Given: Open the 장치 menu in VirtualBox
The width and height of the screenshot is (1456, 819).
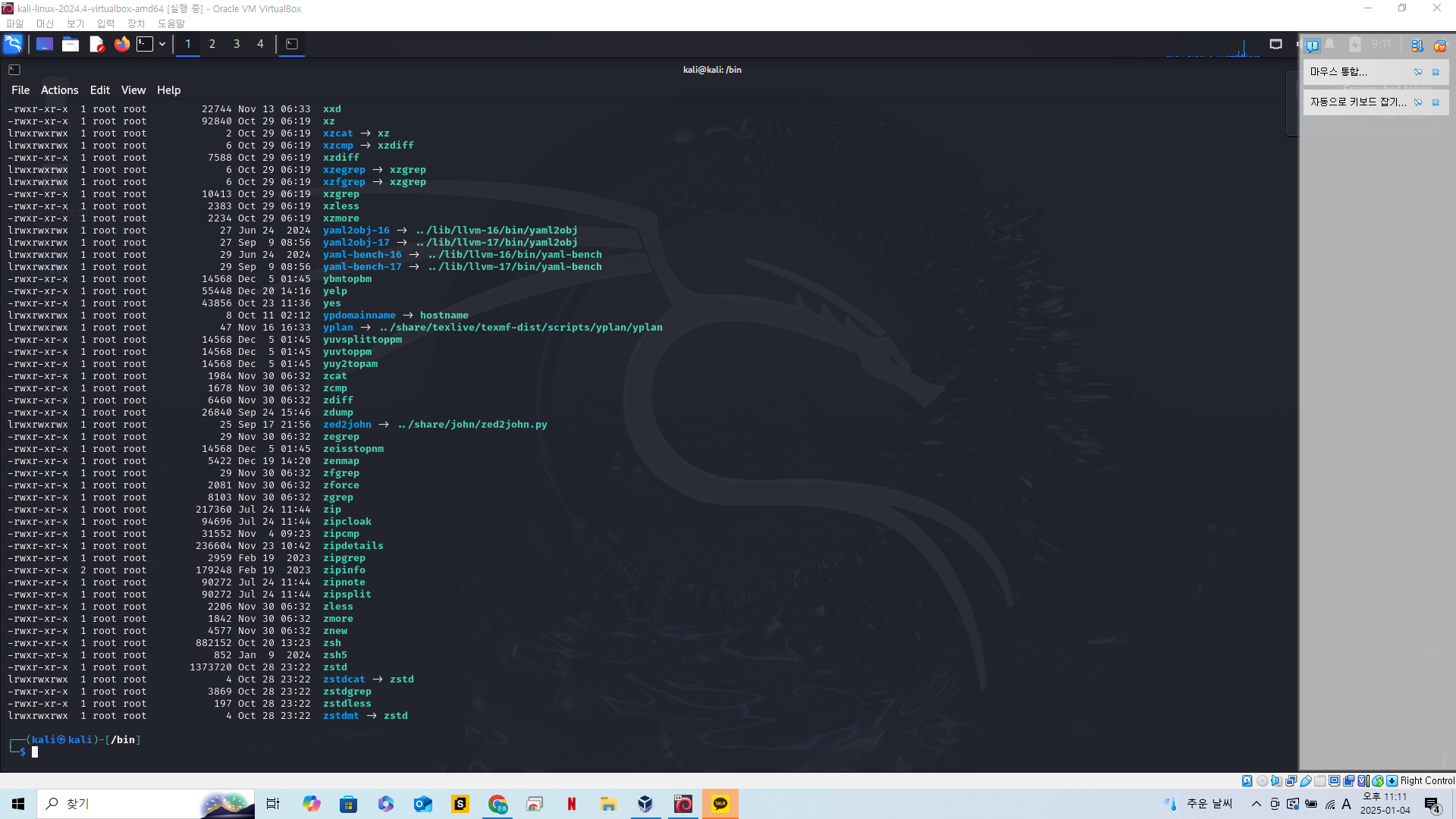Looking at the screenshot, I should click(136, 24).
